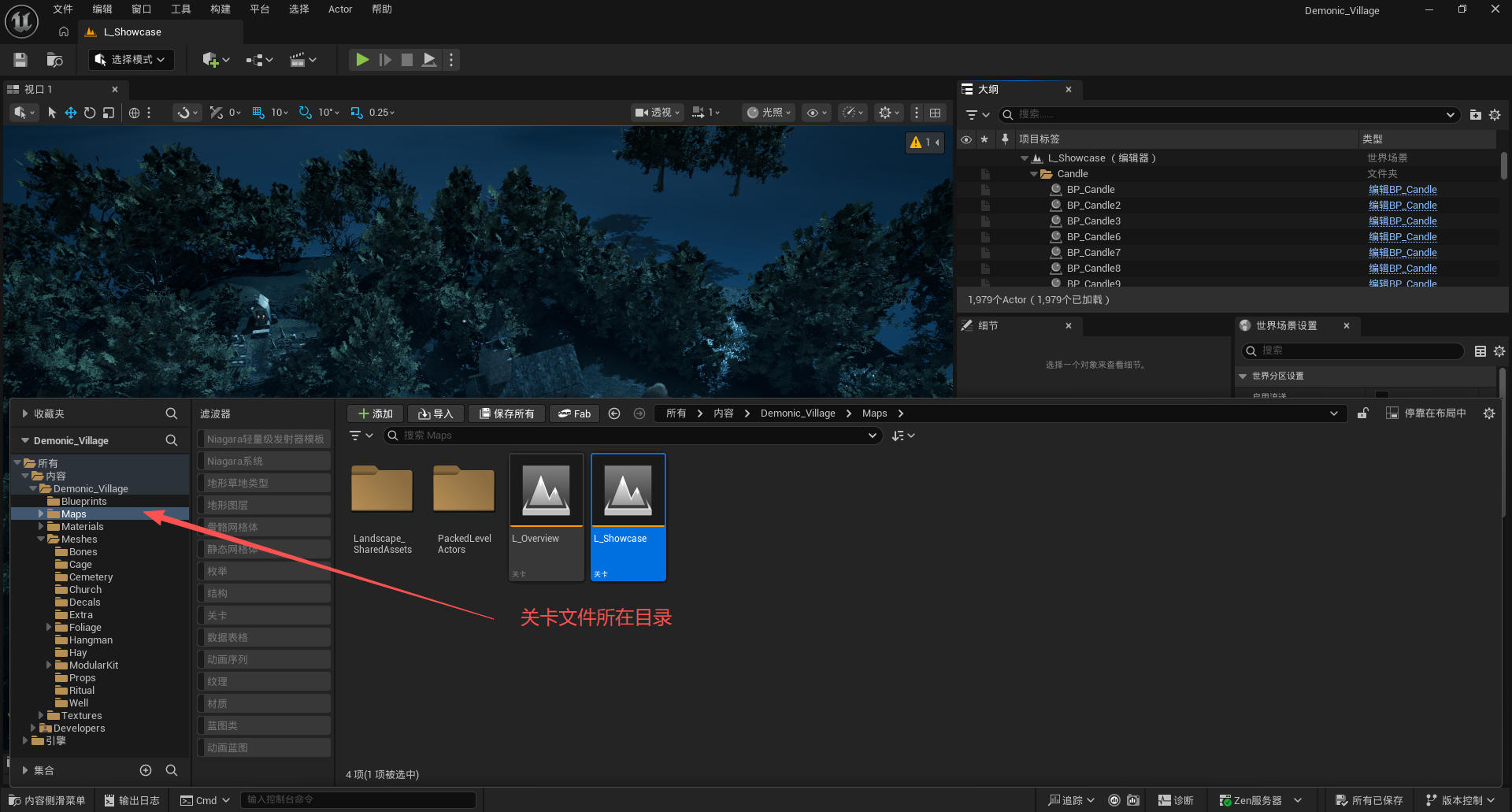Start Play in editor with green arrow
1512x812 pixels.
click(x=362, y=60)
